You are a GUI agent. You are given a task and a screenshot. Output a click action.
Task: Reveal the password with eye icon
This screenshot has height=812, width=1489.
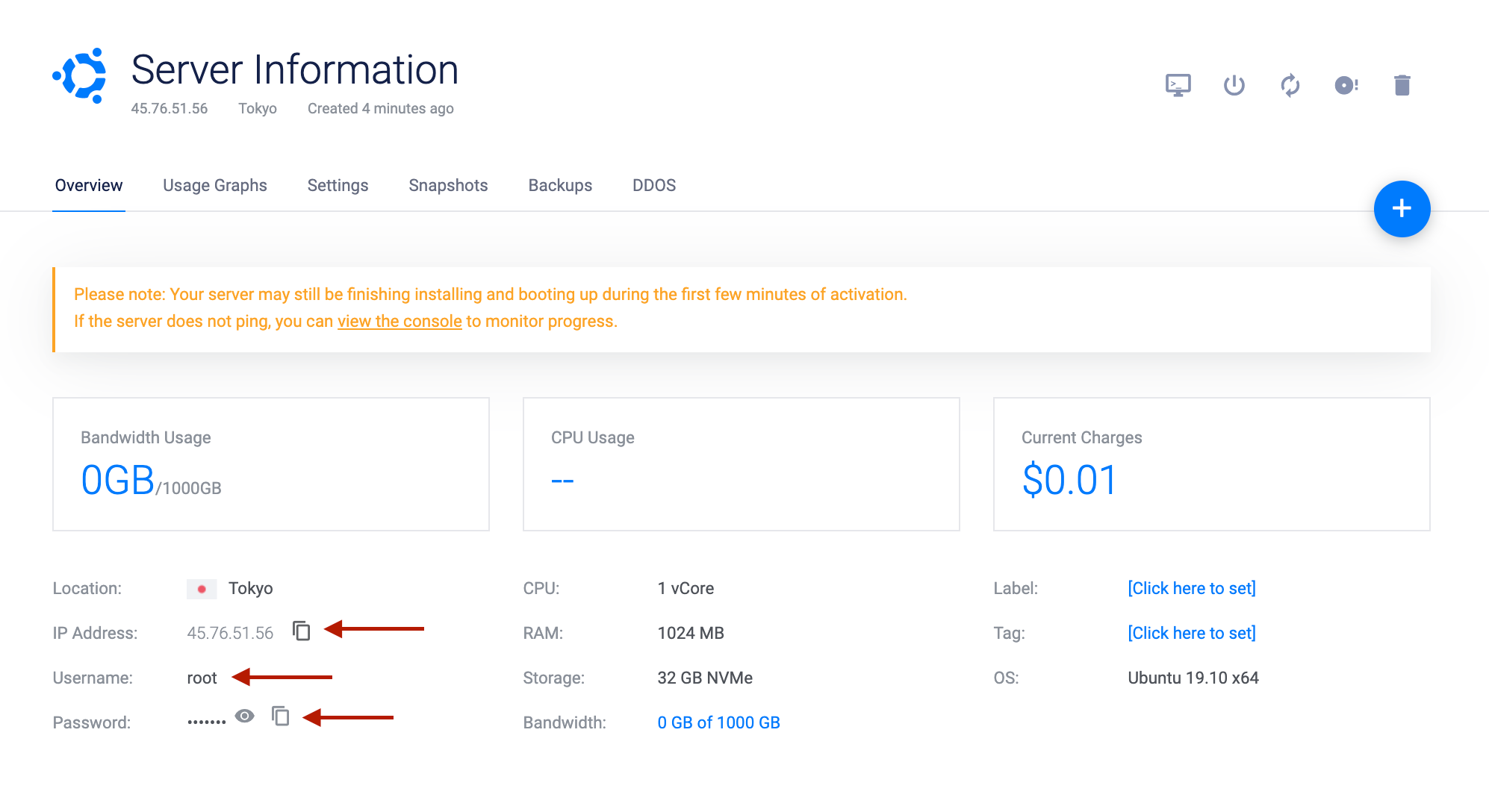click(x=244, y=716)
